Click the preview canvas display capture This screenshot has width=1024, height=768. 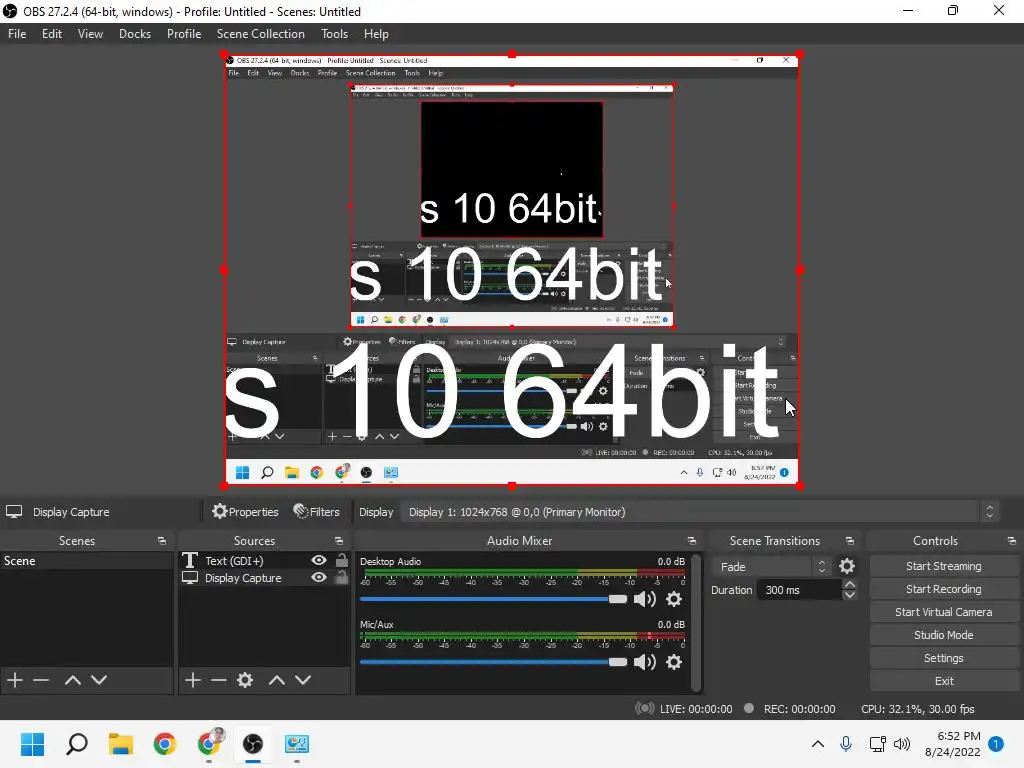tap(512, 270)
